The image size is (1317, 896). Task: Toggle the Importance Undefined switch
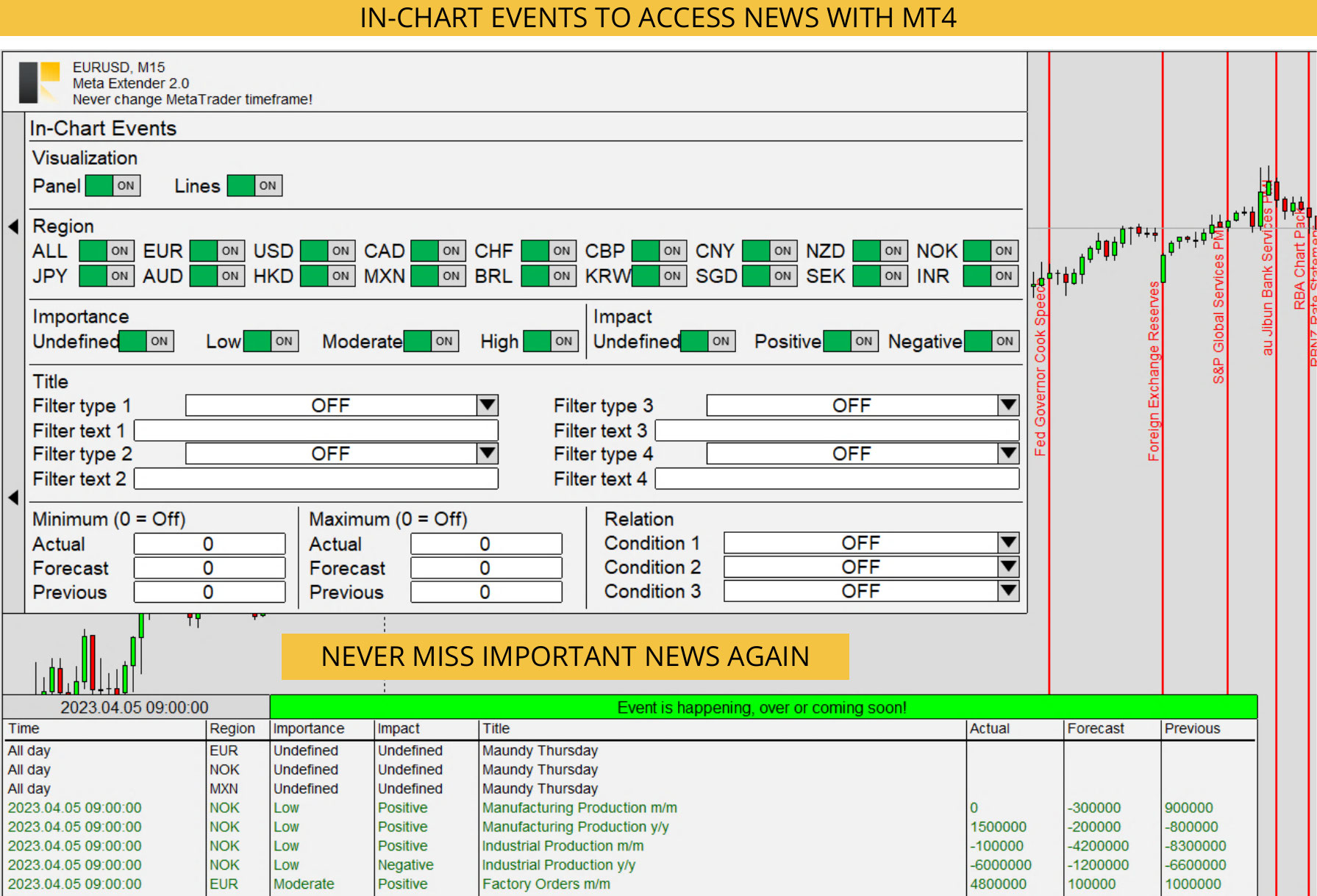click(146, 341)
